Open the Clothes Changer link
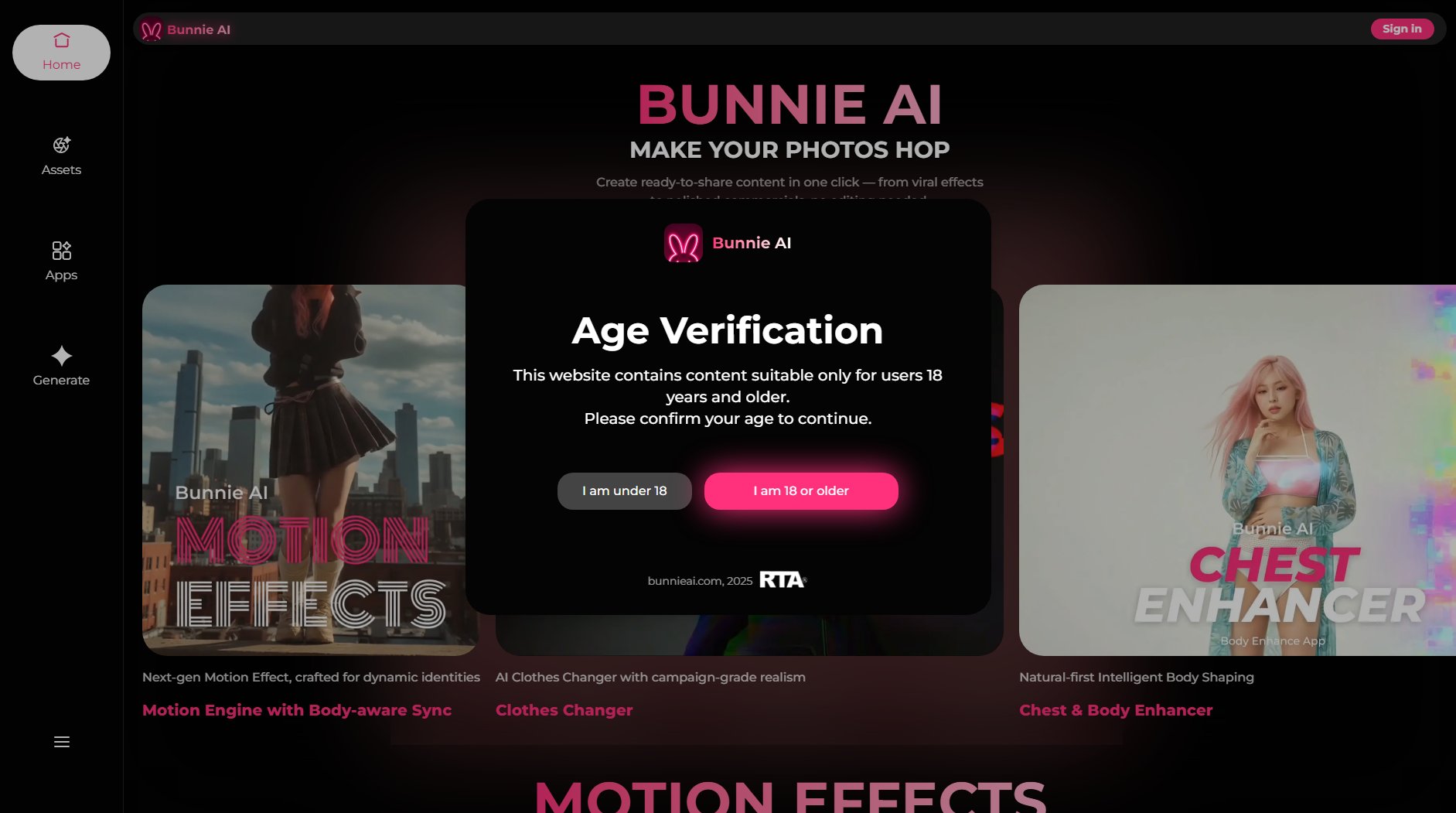 [564, 710]
